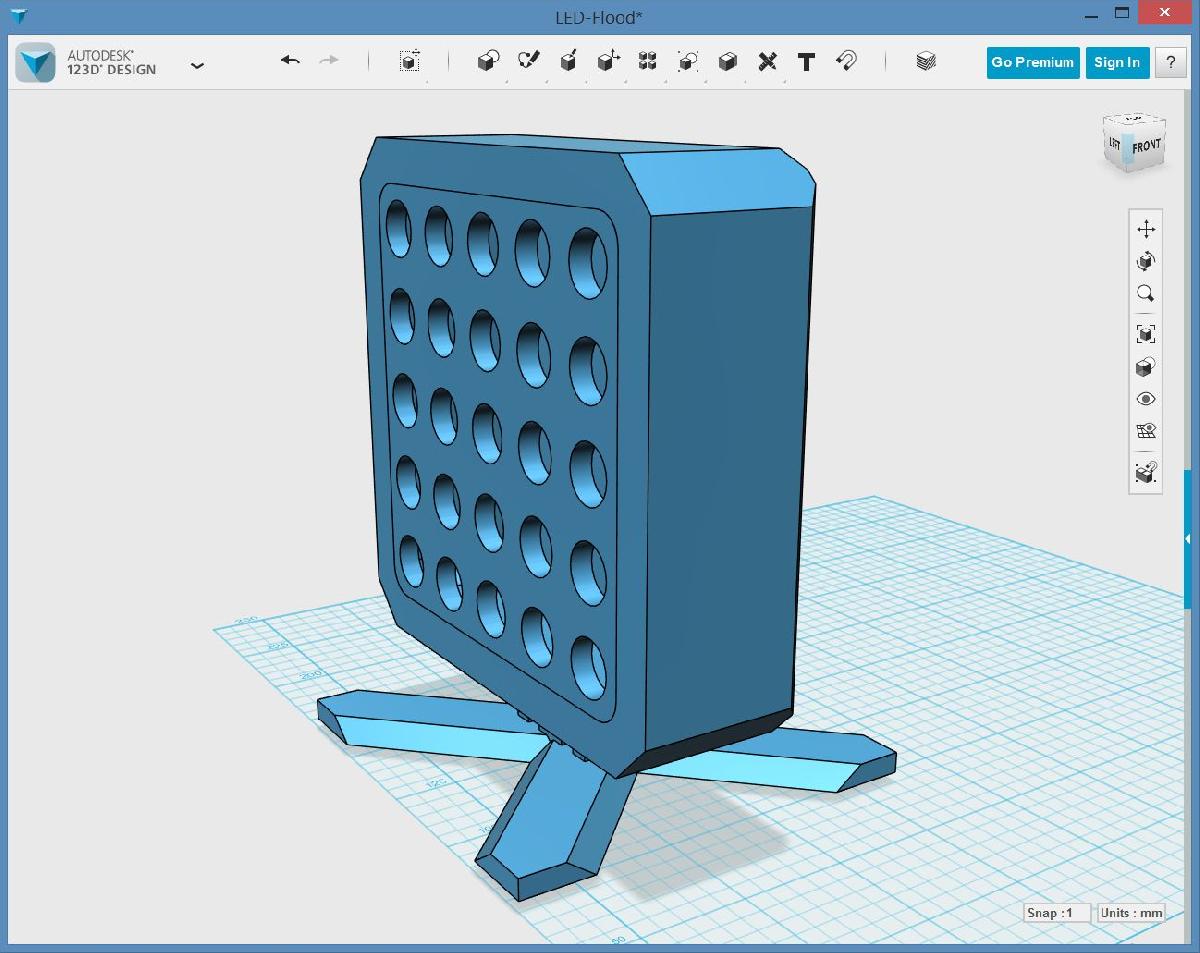
Task: Select the Text tool
Action: click(x=806, y=62)
